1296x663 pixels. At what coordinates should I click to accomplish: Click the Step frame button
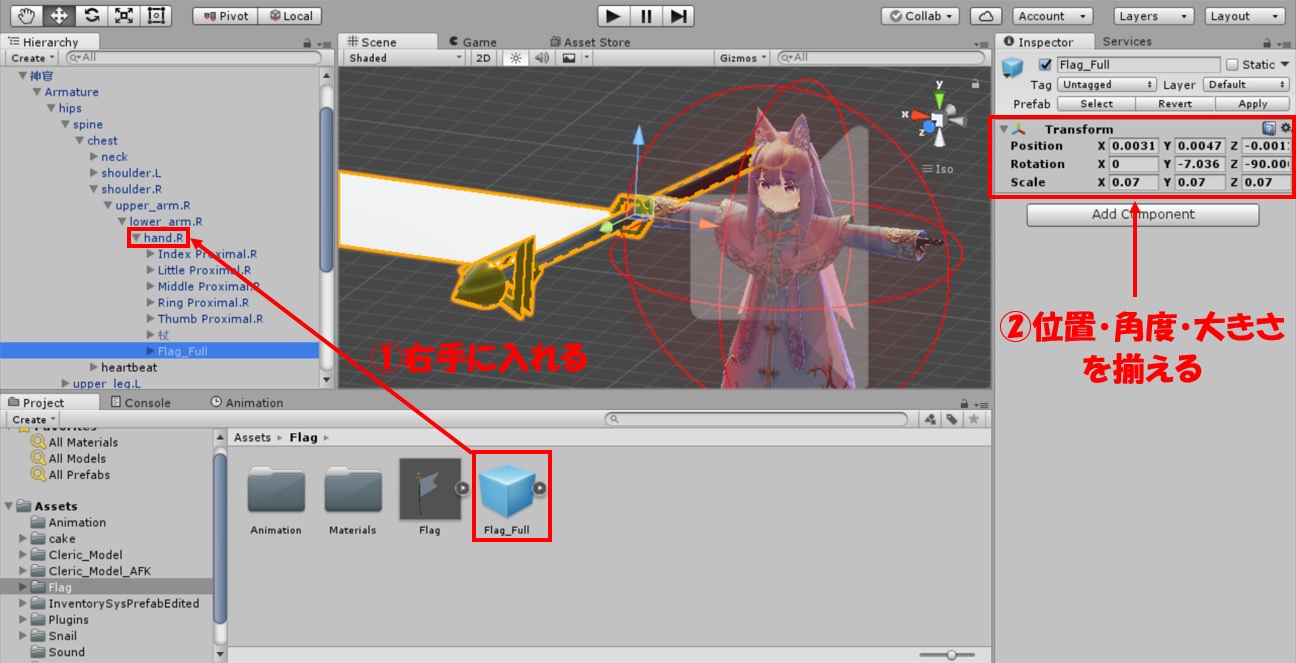pyautogui.click(x=678, y=16)
